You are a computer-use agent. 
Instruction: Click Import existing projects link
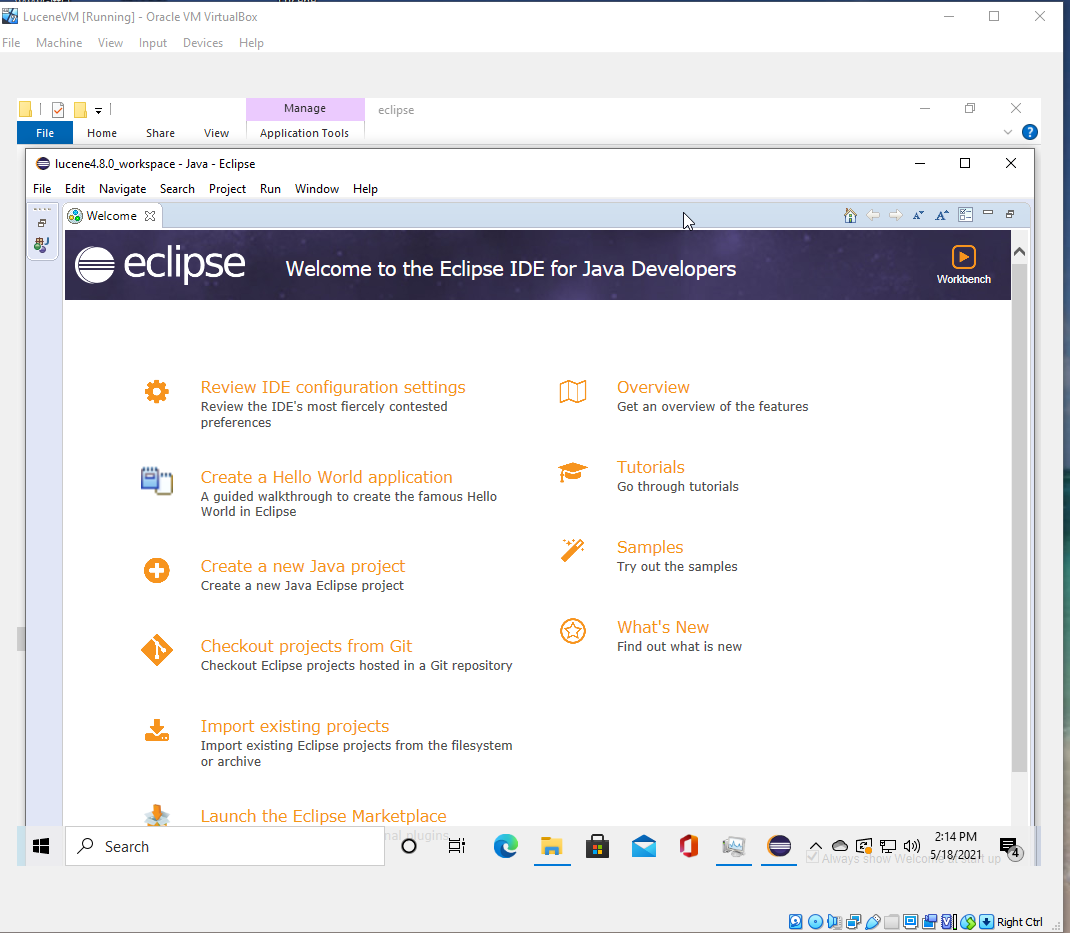[x=294, y=726]
